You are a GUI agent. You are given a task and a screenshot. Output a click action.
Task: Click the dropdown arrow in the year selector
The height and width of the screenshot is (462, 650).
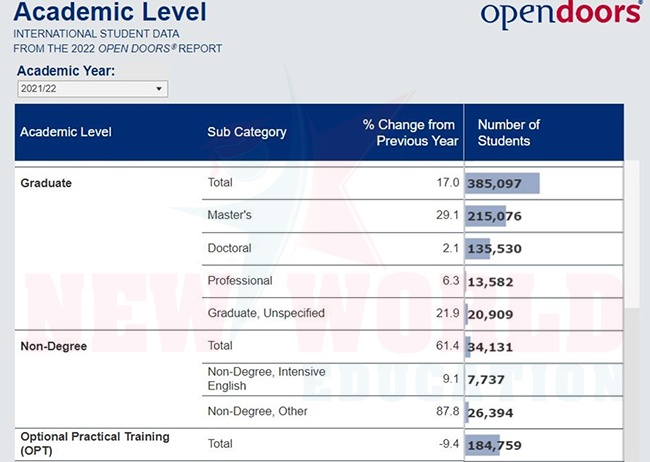[158, 90]
